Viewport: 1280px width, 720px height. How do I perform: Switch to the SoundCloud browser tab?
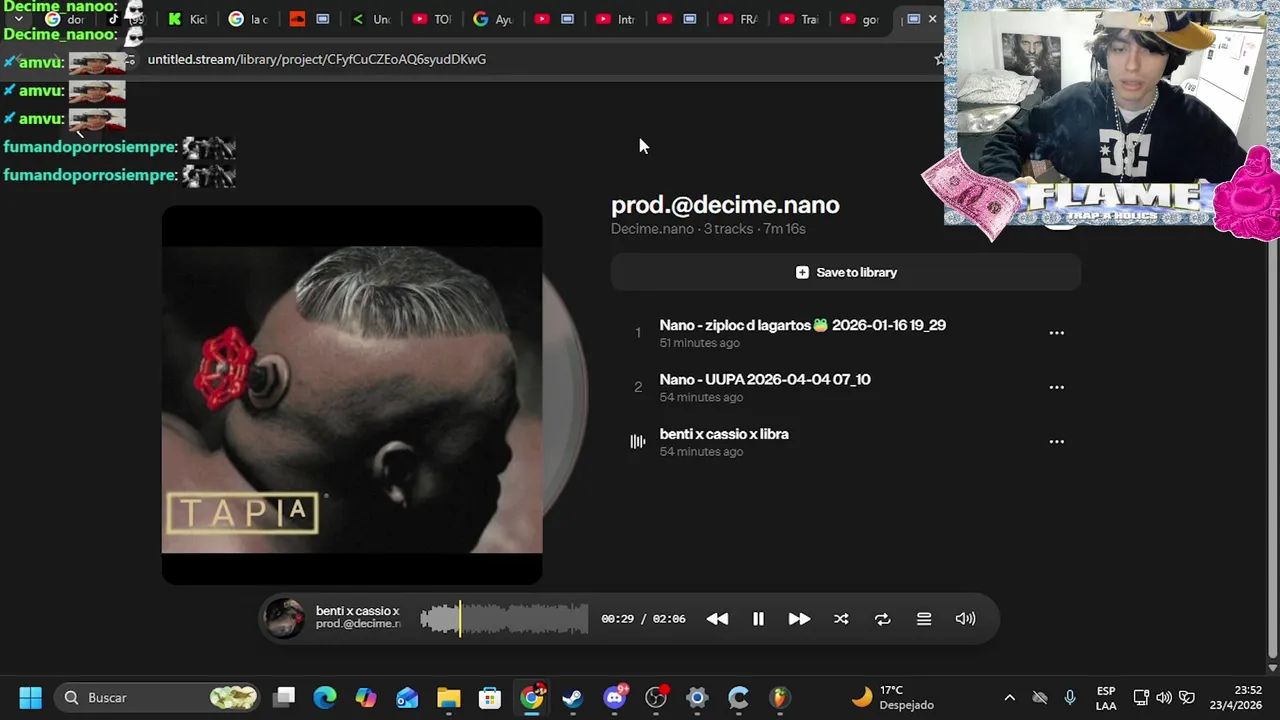click(x=309, y=19)
